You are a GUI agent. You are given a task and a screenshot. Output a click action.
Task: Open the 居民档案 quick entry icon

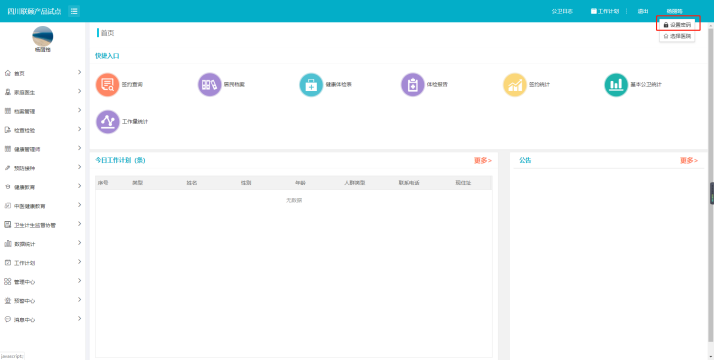pos(209,85)
